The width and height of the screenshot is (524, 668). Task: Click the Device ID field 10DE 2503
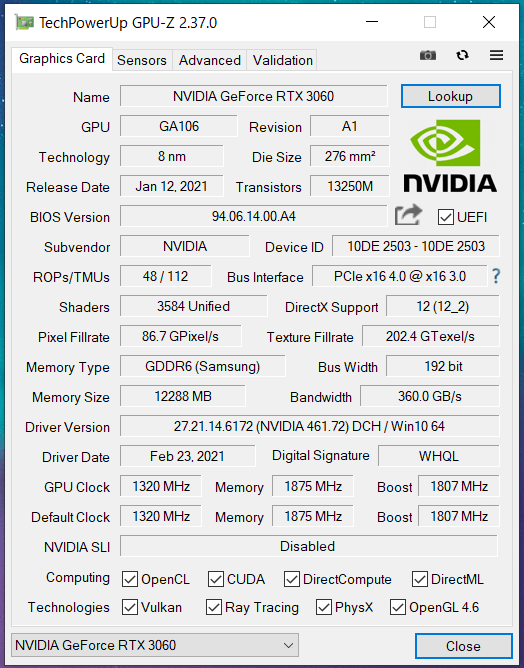(x=415, y=246)
